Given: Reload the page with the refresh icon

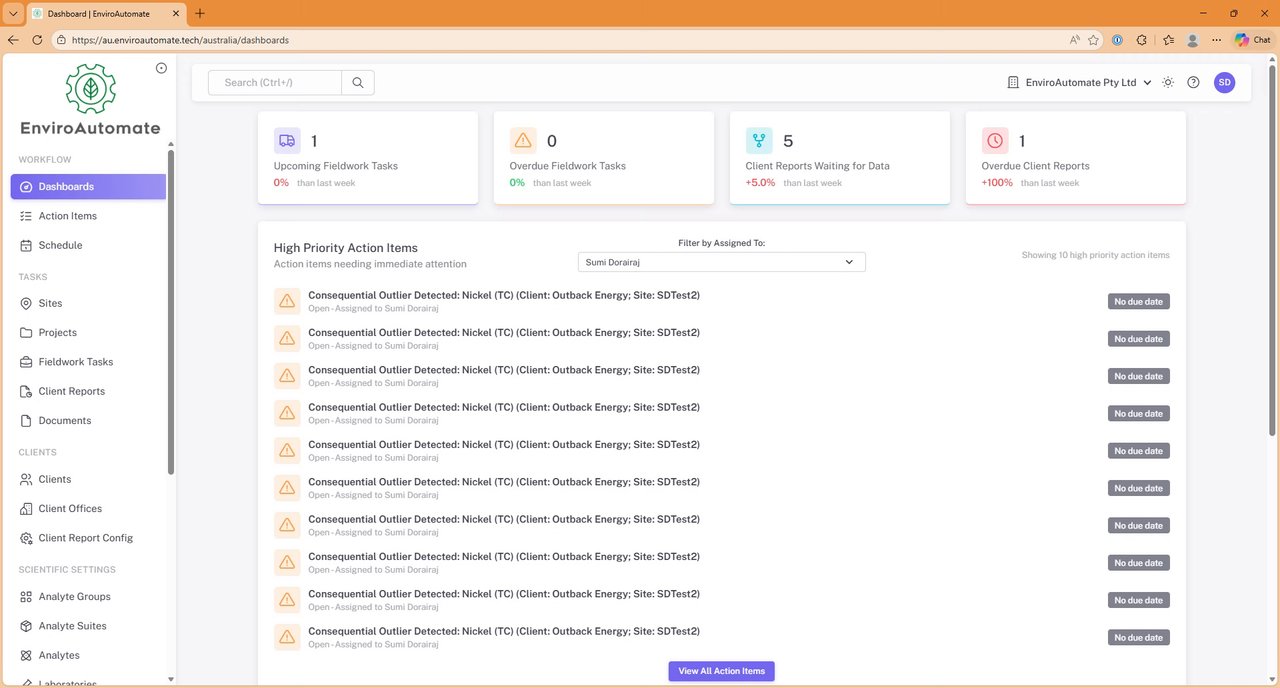Looking at the screenshot, I should click(37, 40).
